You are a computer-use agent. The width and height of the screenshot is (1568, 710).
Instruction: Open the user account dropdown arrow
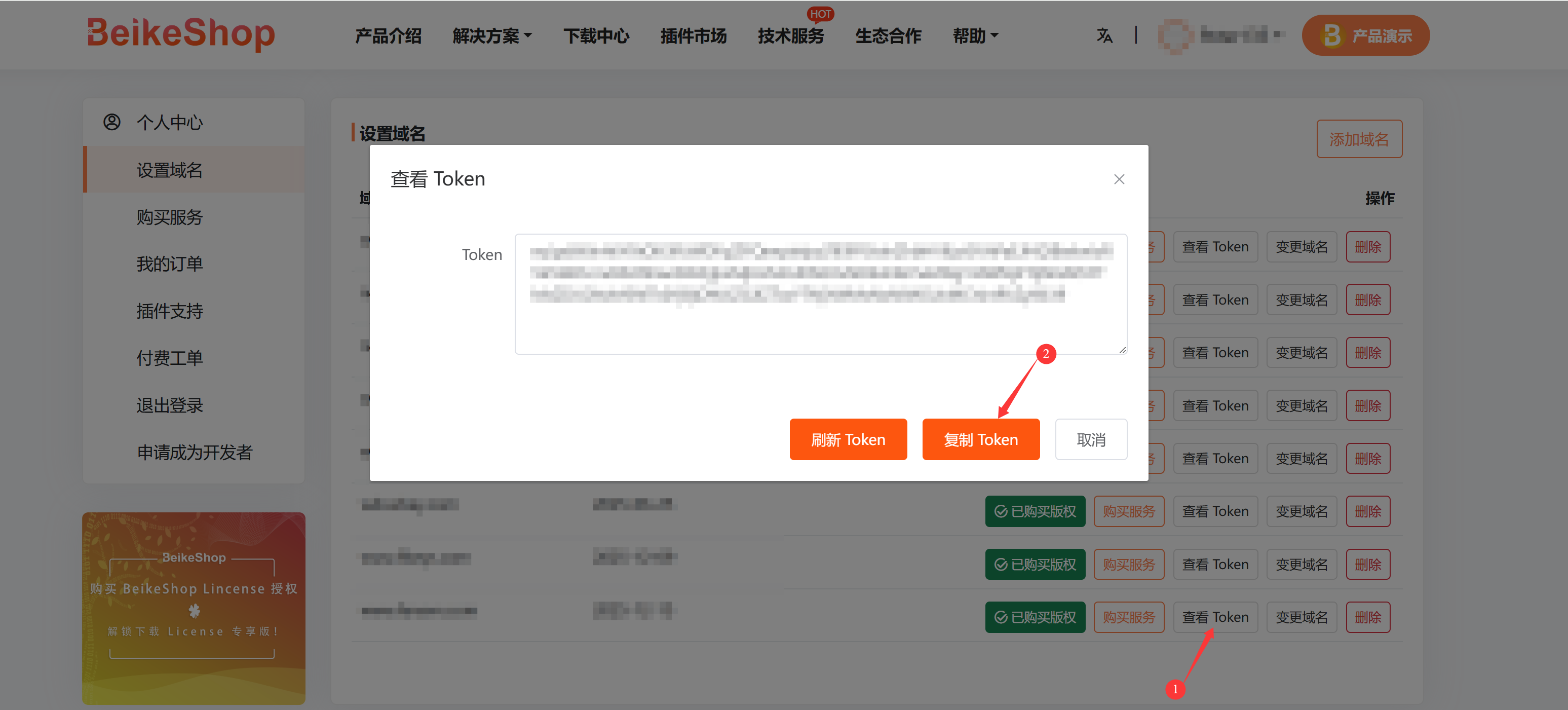[x=1280, y=34]
